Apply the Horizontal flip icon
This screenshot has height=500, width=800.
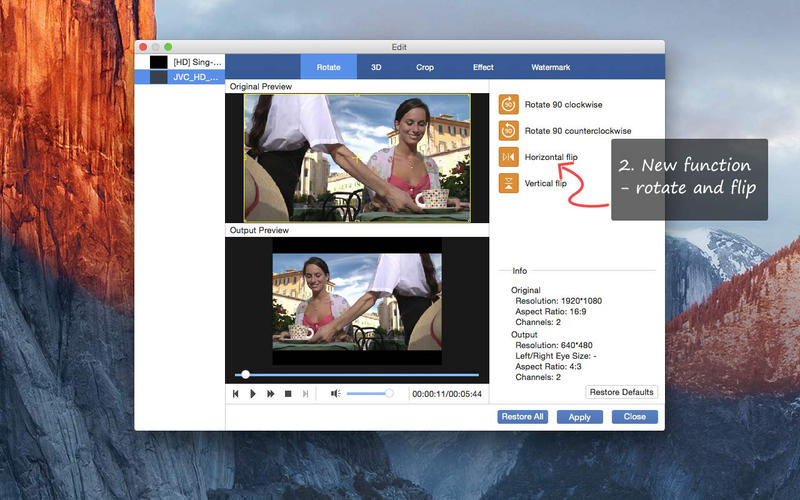tap(508, 157)
